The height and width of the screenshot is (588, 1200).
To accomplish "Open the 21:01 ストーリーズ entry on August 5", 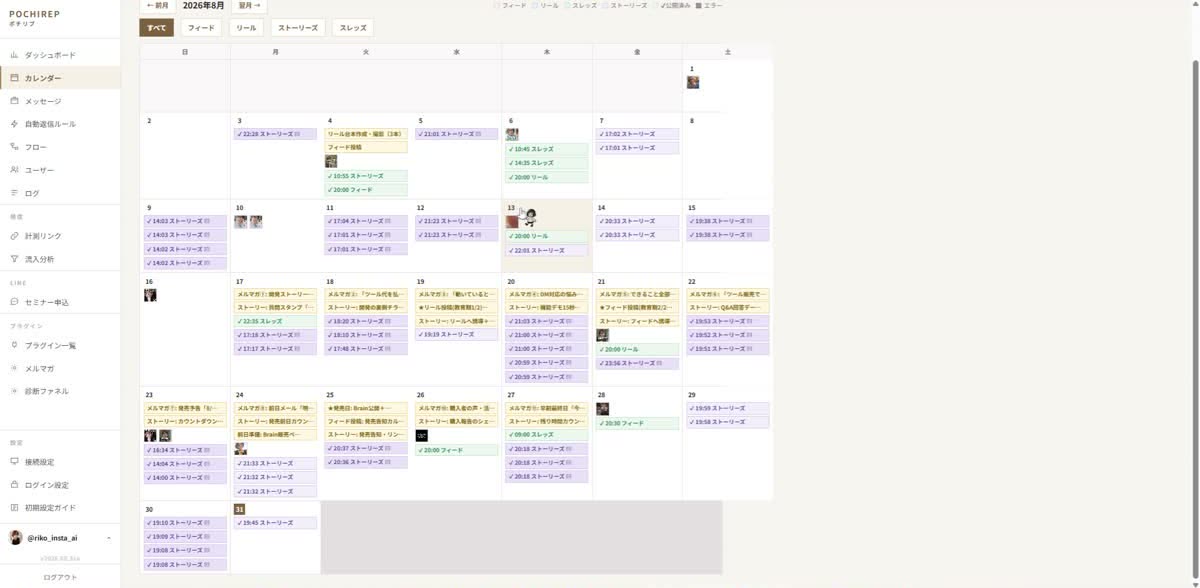I will pos(456,134).
